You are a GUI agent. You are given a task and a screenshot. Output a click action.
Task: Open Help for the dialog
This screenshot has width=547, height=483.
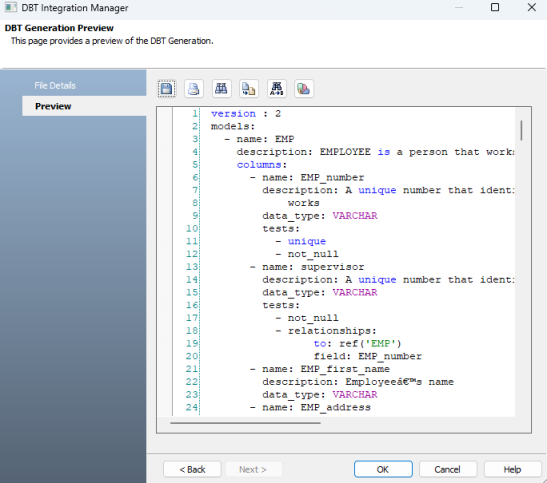(x=512, y=469)
